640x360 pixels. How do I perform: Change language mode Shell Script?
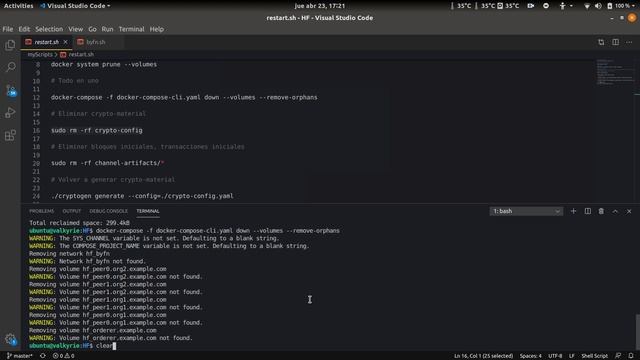point(594,356)
